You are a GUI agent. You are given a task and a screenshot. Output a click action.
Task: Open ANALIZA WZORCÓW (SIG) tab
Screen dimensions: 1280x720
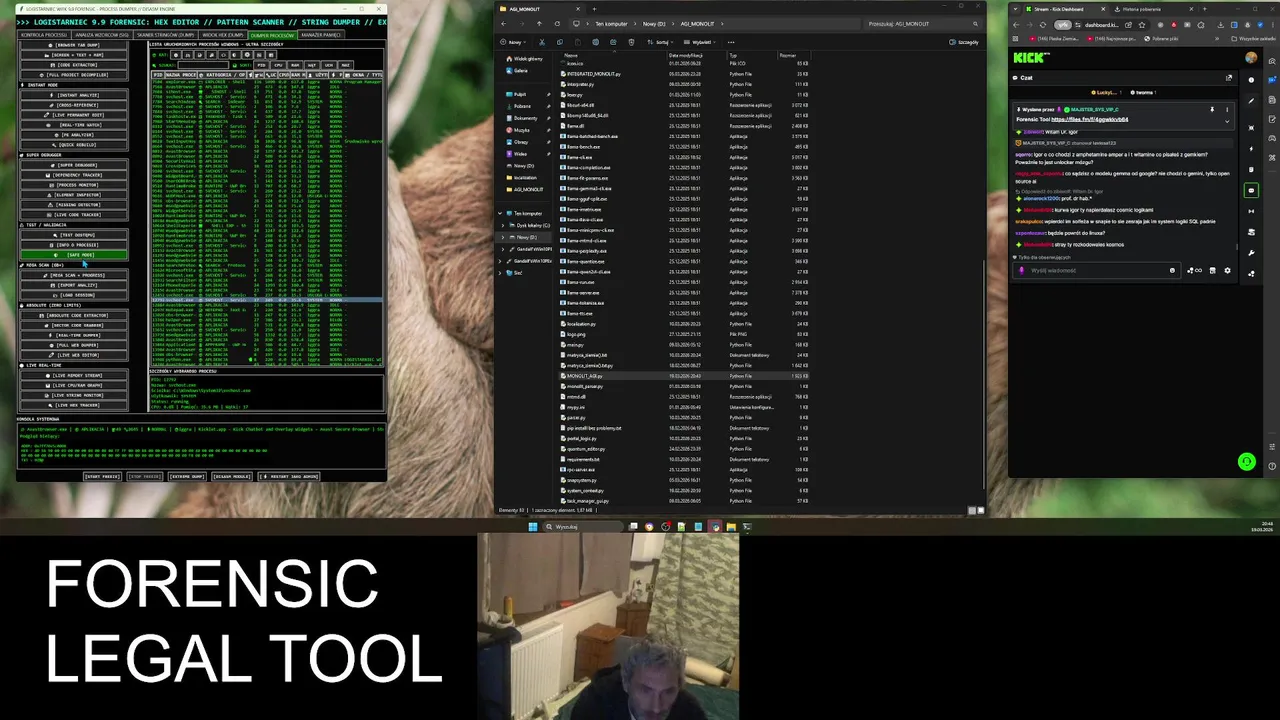pyautogui.click(x=102, y=35)
